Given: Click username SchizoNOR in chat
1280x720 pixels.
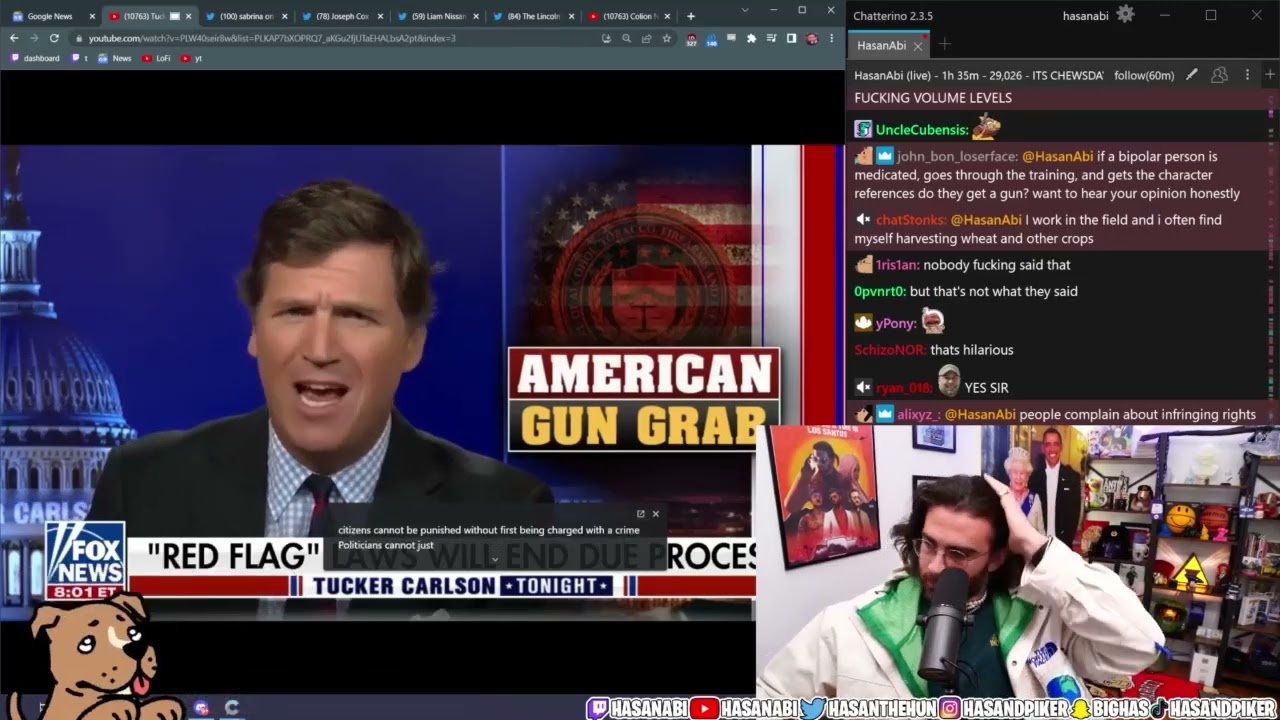Looking at the screenshot, I should point(890,350).
